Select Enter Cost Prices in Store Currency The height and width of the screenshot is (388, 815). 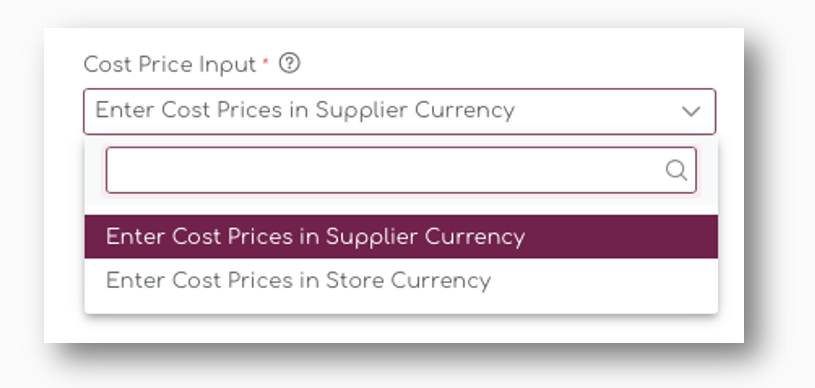(401, 281)
